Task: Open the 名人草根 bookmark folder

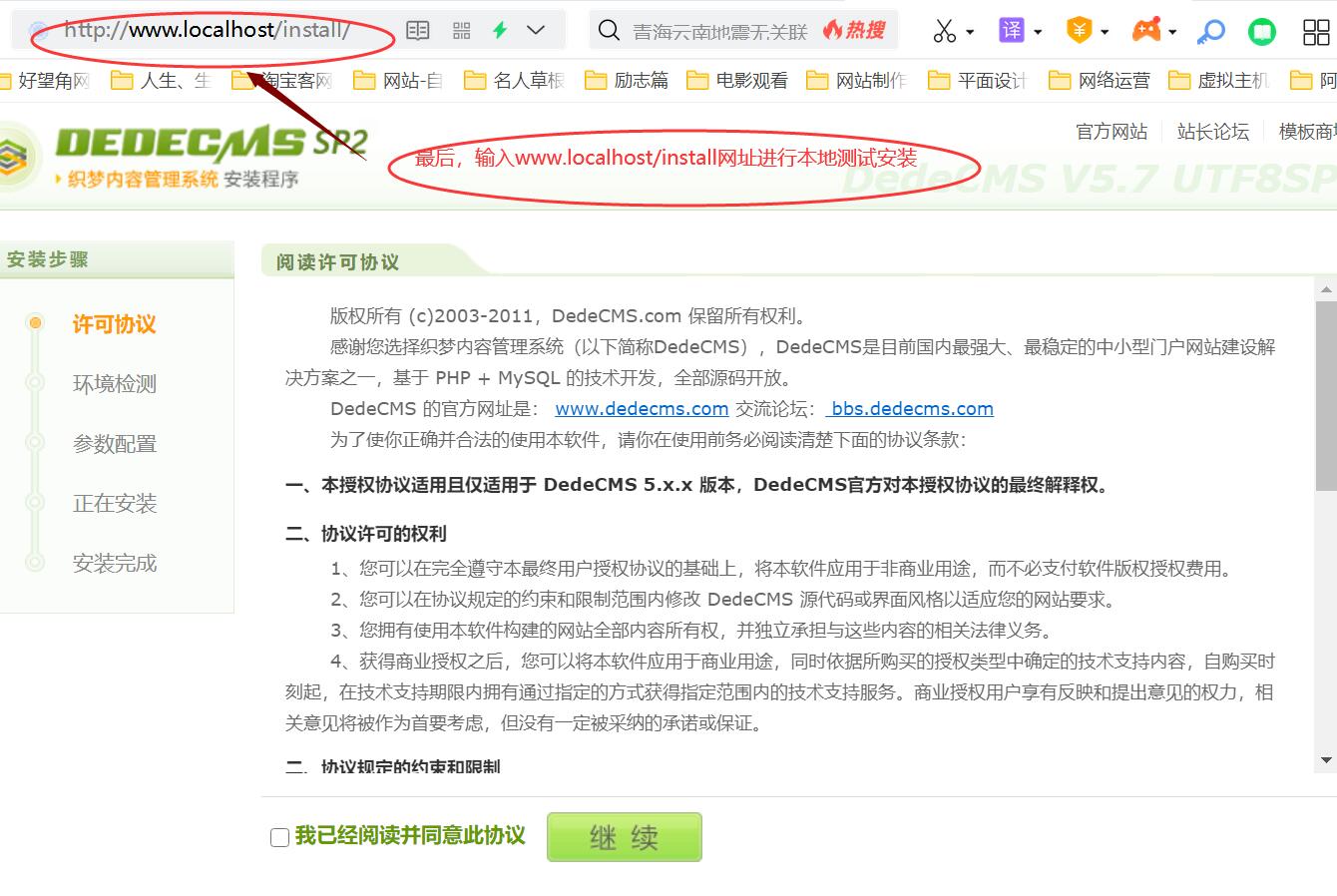Action: [515, 80]
